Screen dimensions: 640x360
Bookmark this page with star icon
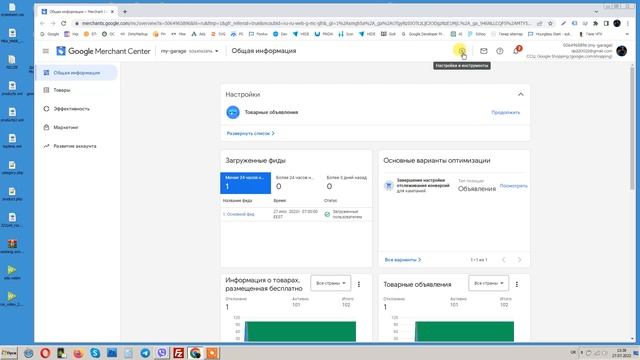click(x=550, y=23)
